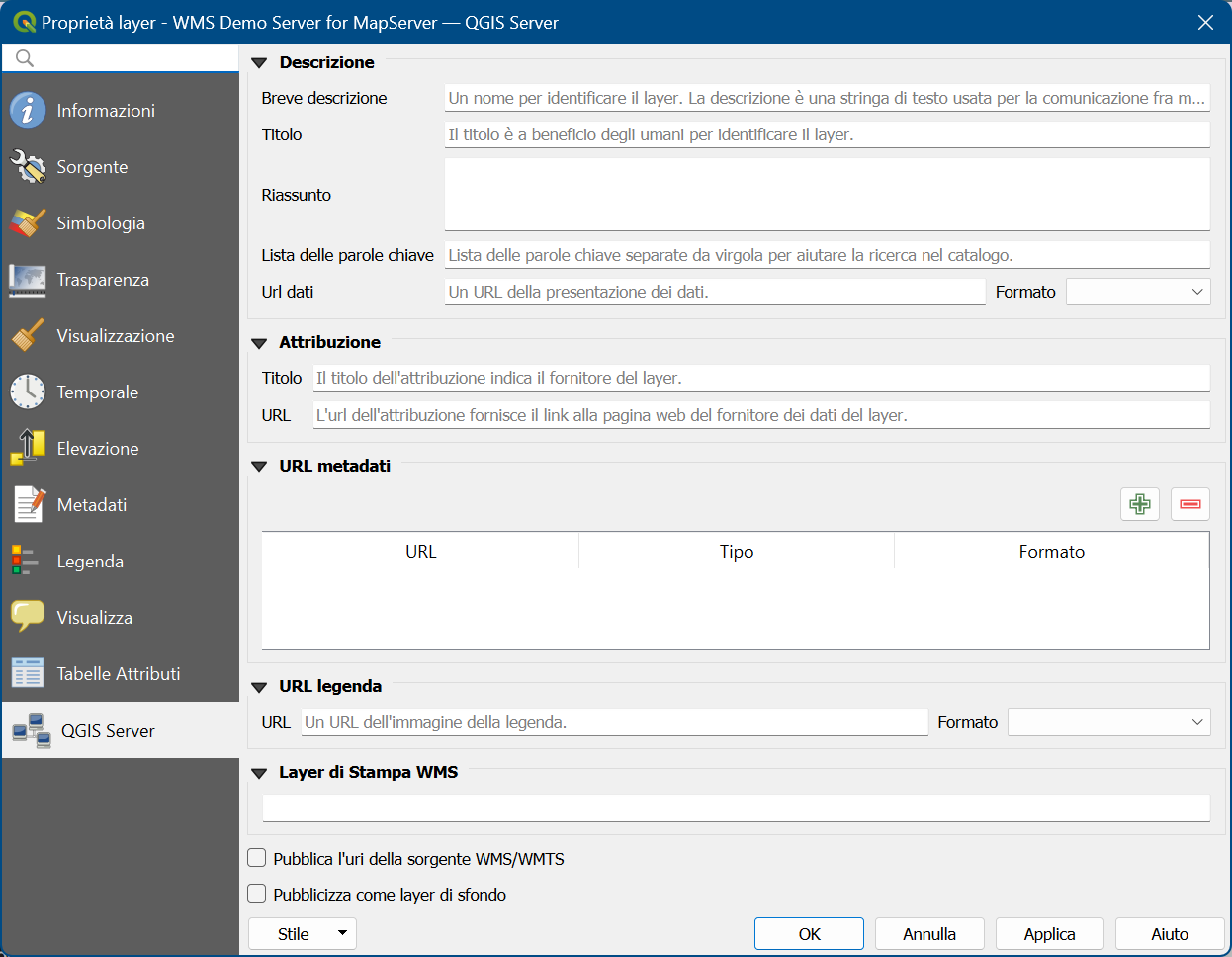Click the QGIS Server computers icon
Image resolution: width=1232 pixels, height=957 pixels.
[32, 730]
